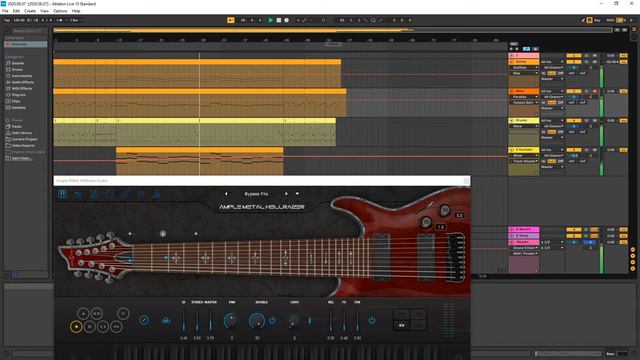Screen dimensions: 640x360
Task: Open Bass track output Master dropdown
Action: click(552, 108)
